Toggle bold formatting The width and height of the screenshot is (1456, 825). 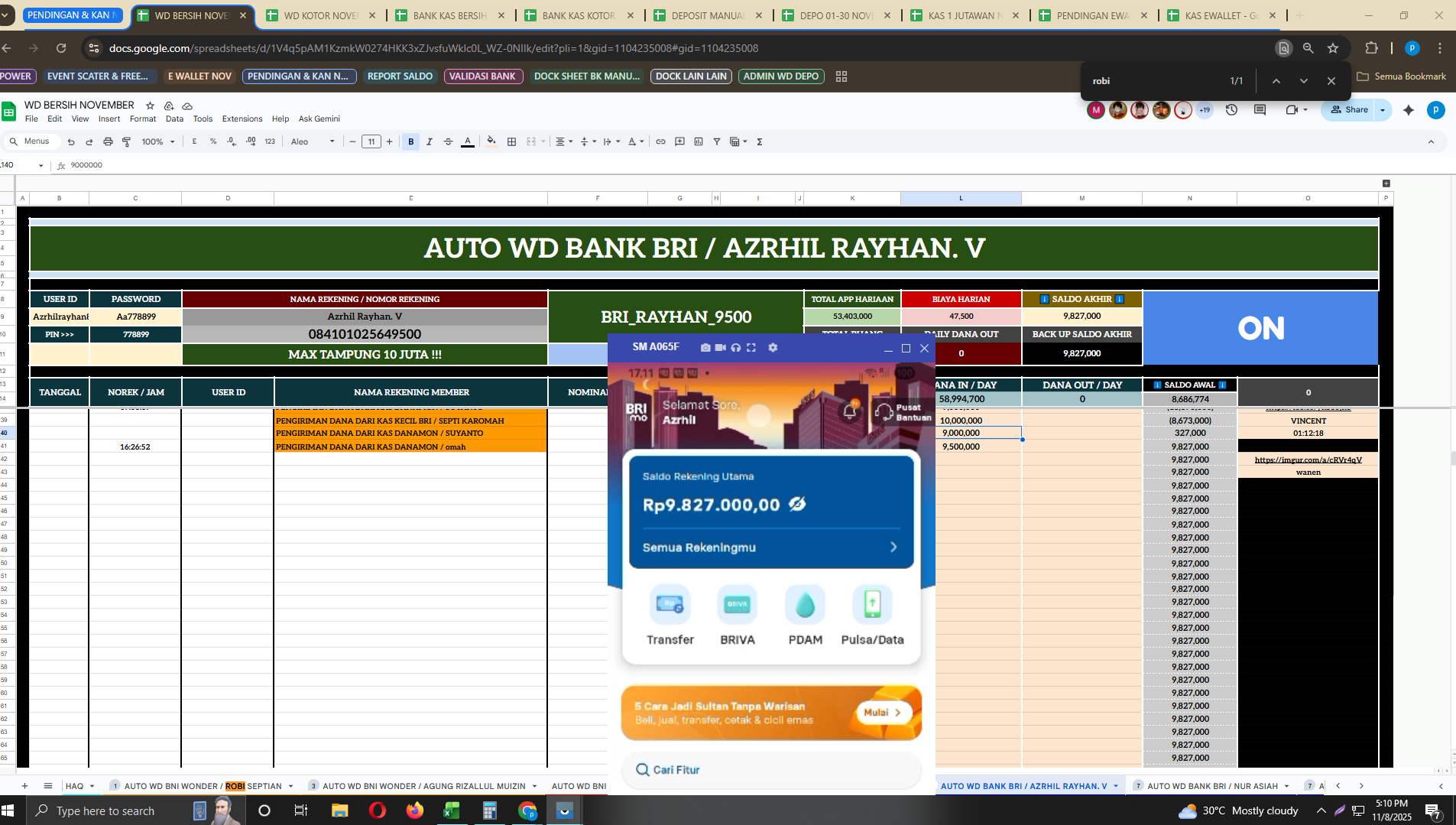click(411, 141)
